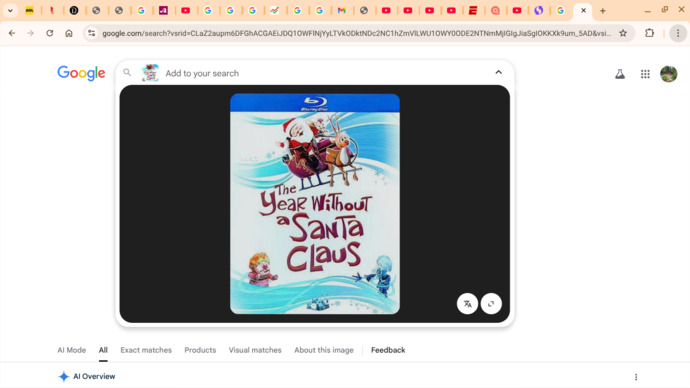Open the Google apps grid
This screenshot has height=388, width=690.
click(645, 74)
